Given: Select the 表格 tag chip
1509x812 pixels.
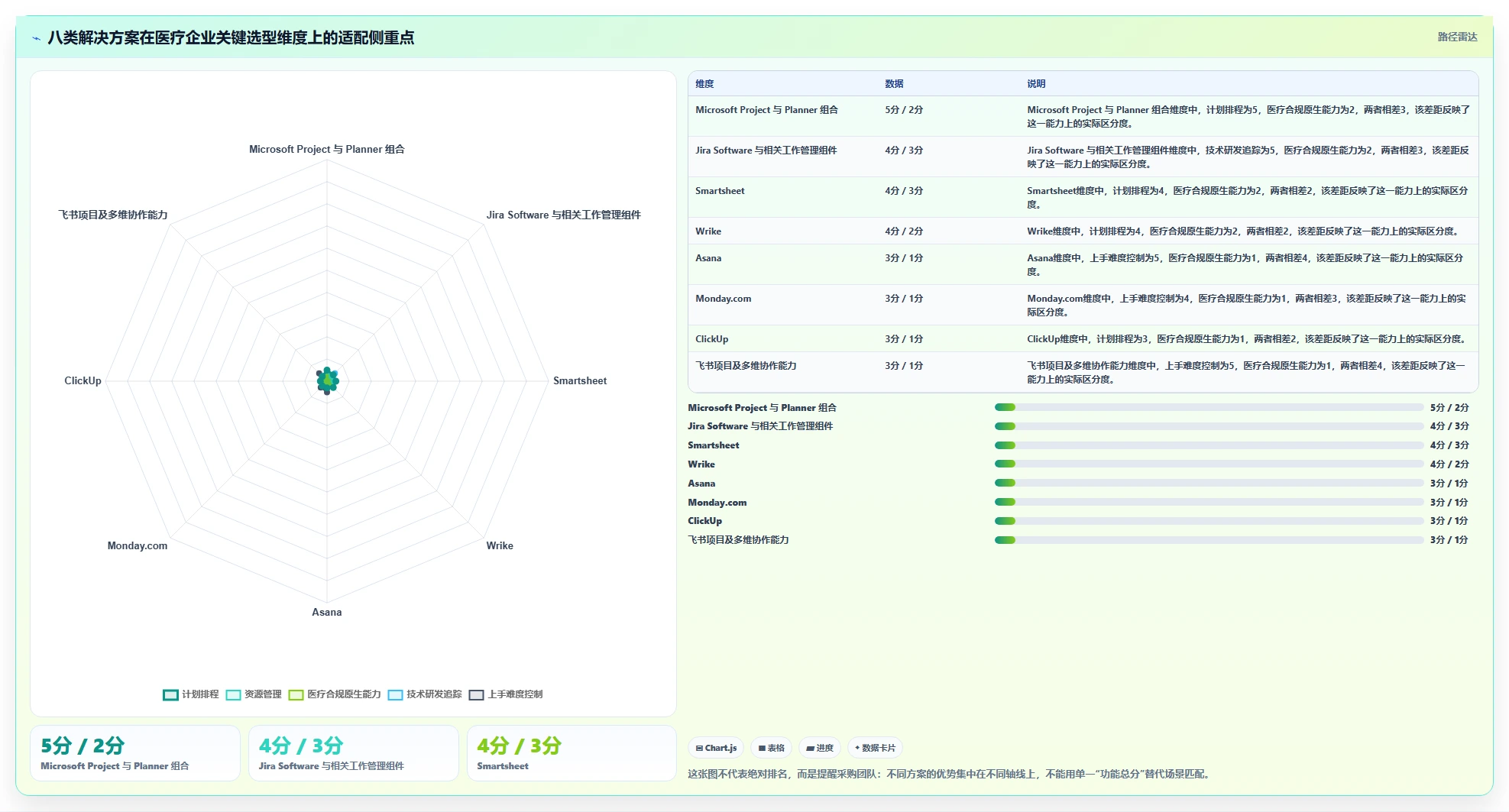Looking at the screenshot, I should 772,748.
